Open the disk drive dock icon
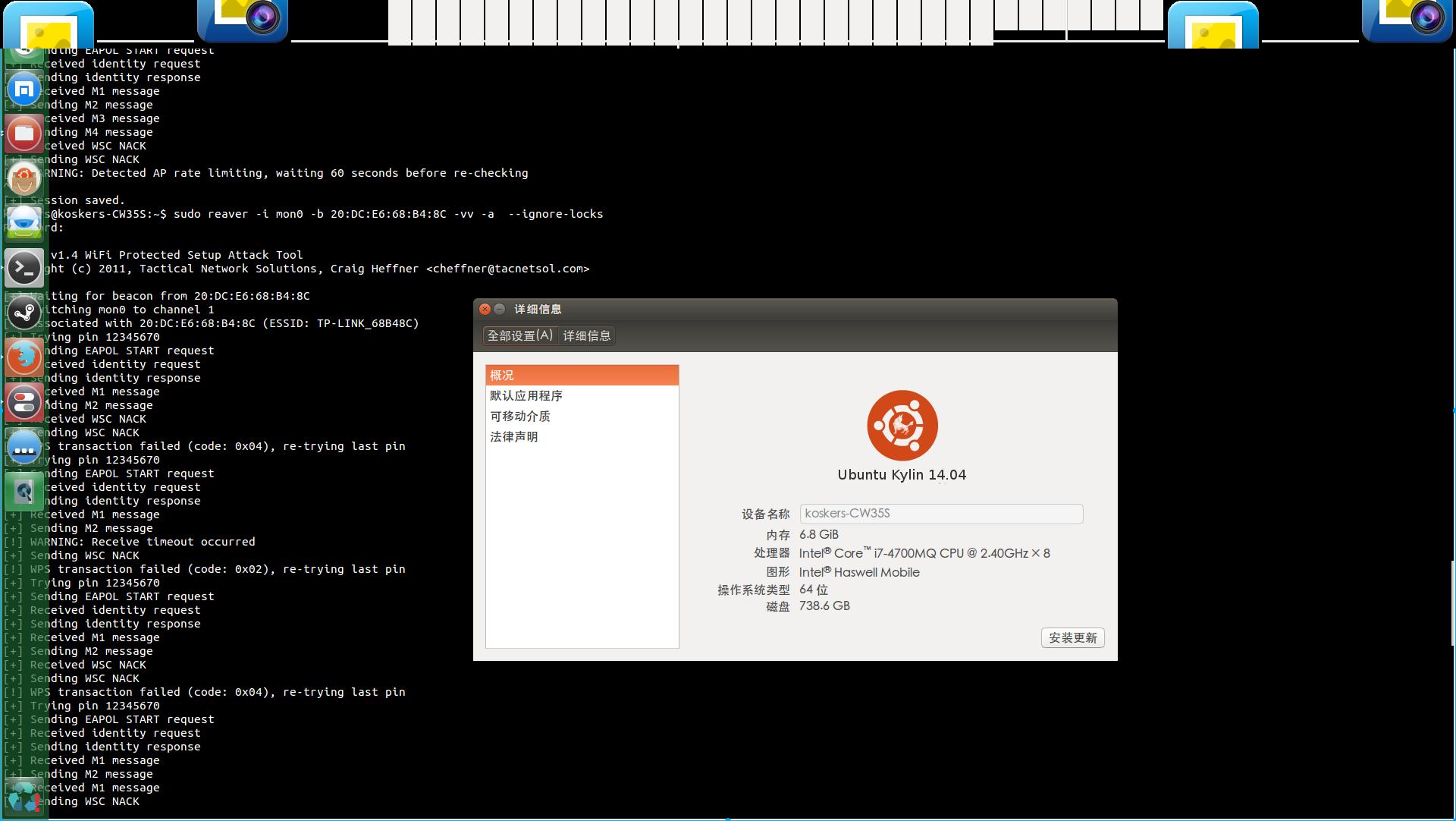Image resolution: width=1456 pixels, height=821 pixels. (24, 492)
